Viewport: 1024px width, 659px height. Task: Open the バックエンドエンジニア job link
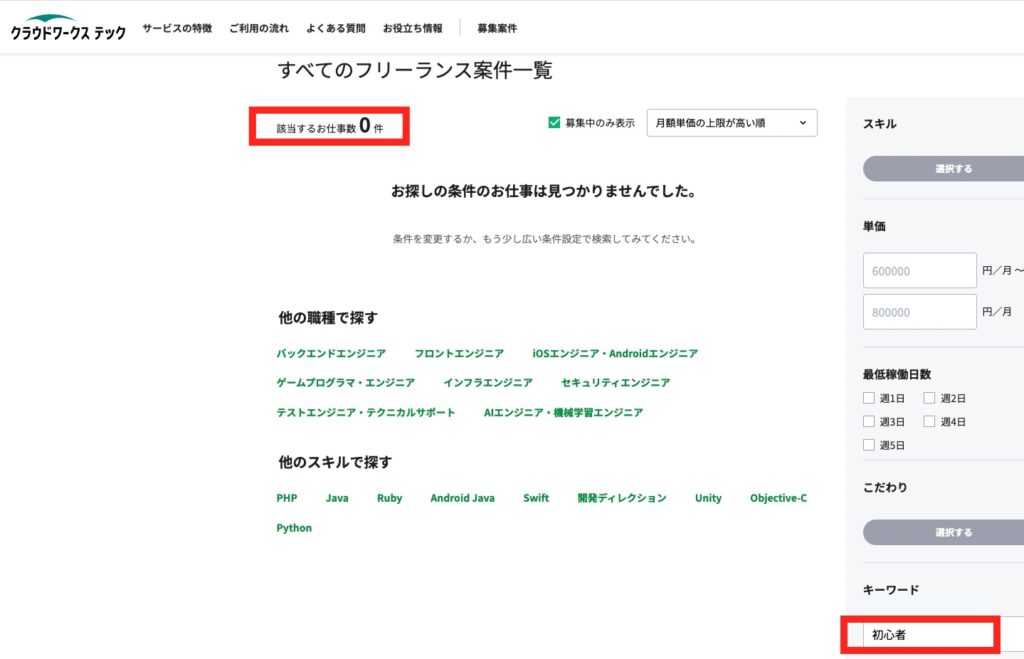(x=331, y=354)
